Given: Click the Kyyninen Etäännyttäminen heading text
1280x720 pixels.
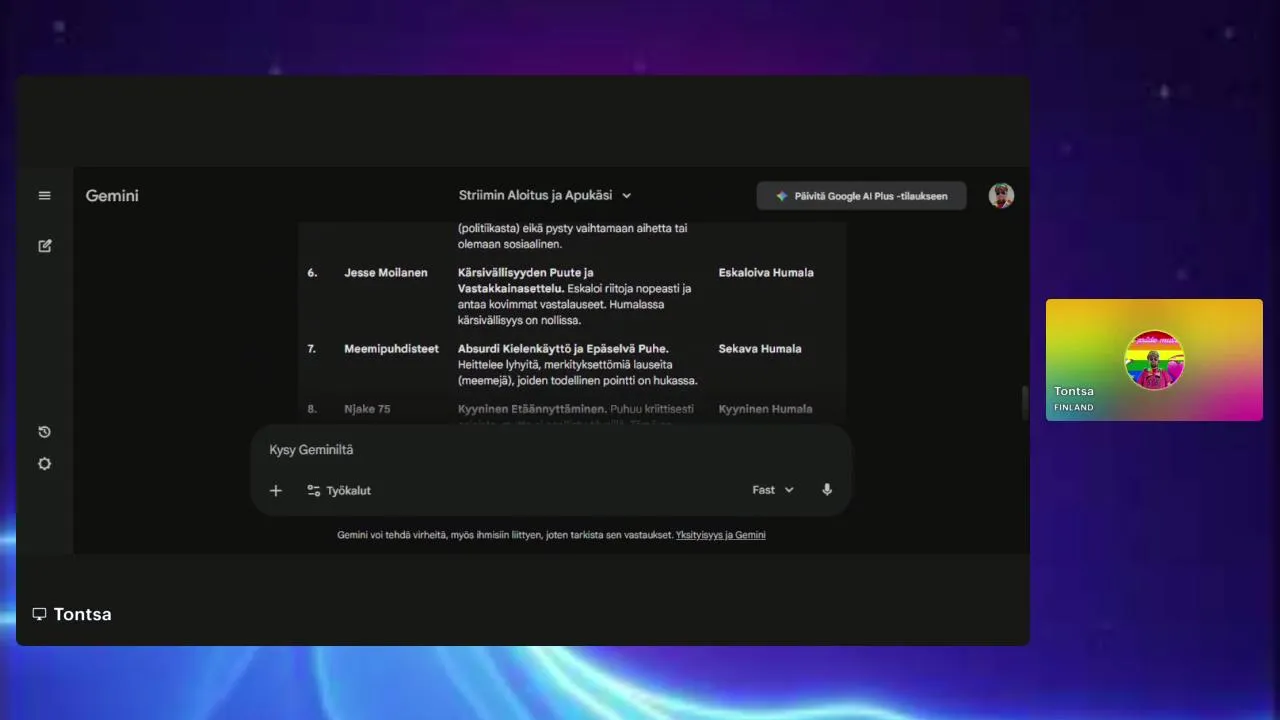Looking at the screenshot, I should 532,409.
